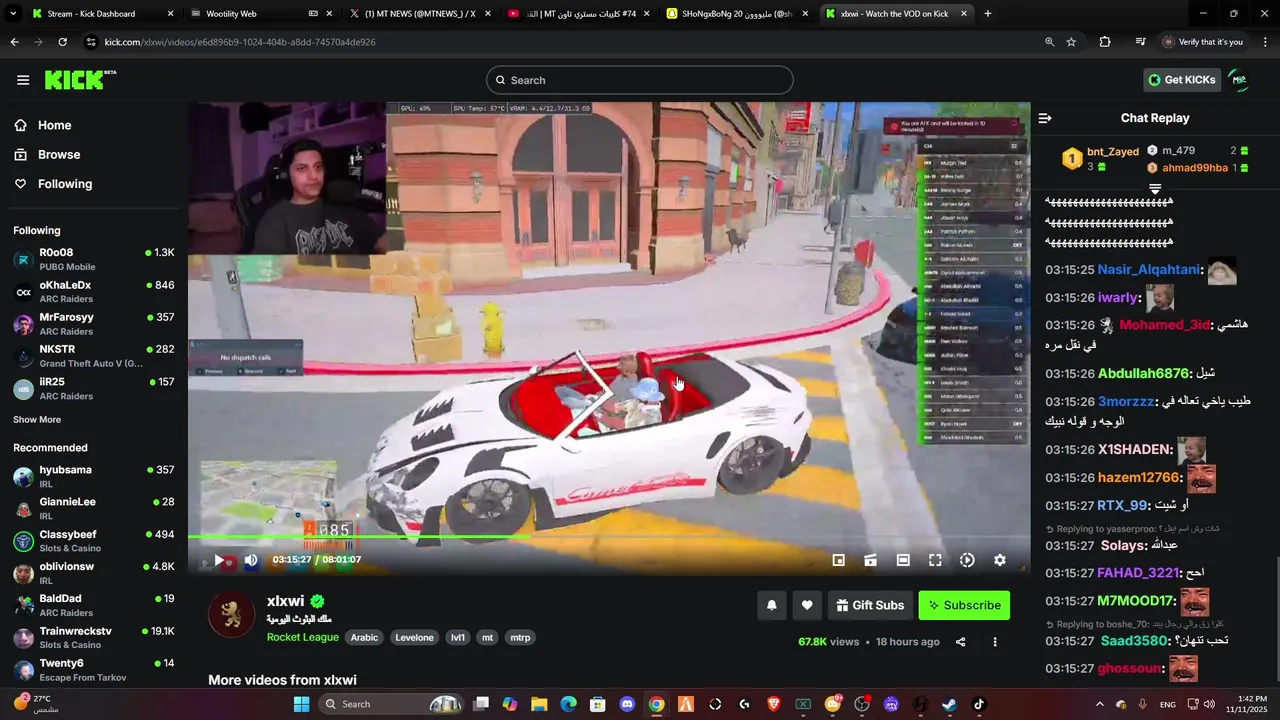Screen dimensions: 1280x720
Task: Open browser zoom magnifier icon
Action: tap(1049, 42)
